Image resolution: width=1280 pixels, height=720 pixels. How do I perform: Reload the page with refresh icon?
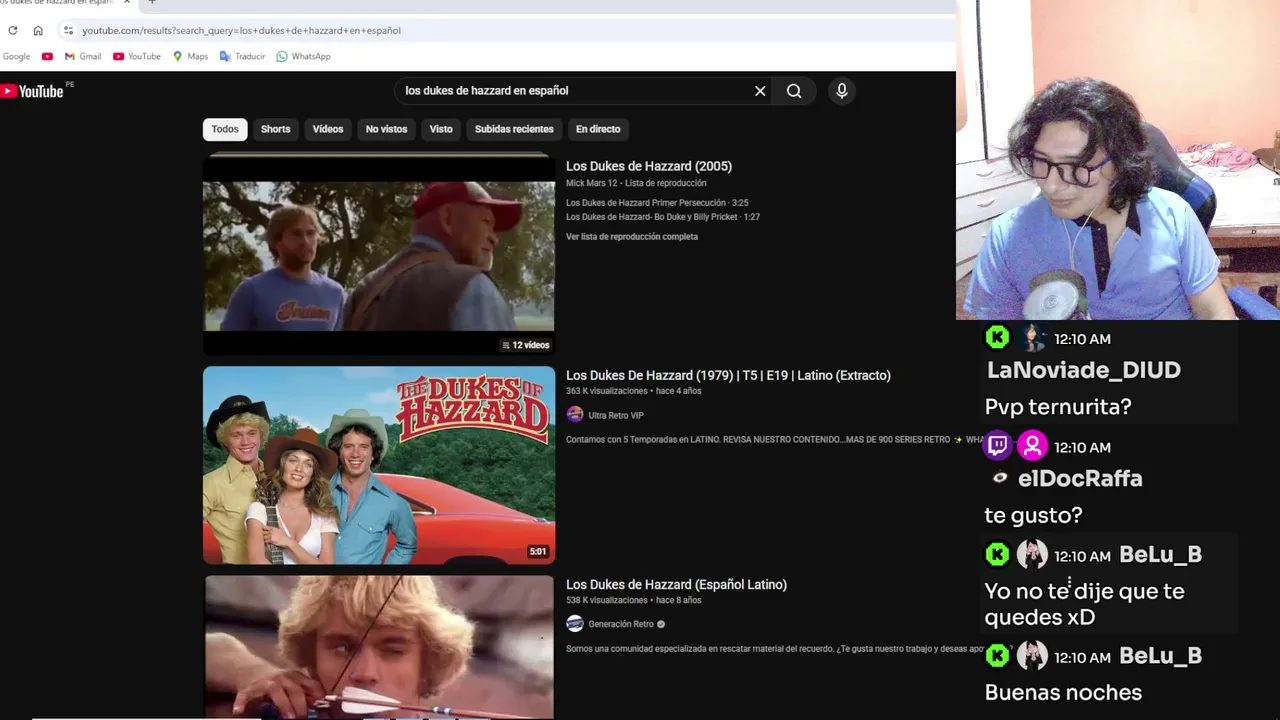pos(13,30)
